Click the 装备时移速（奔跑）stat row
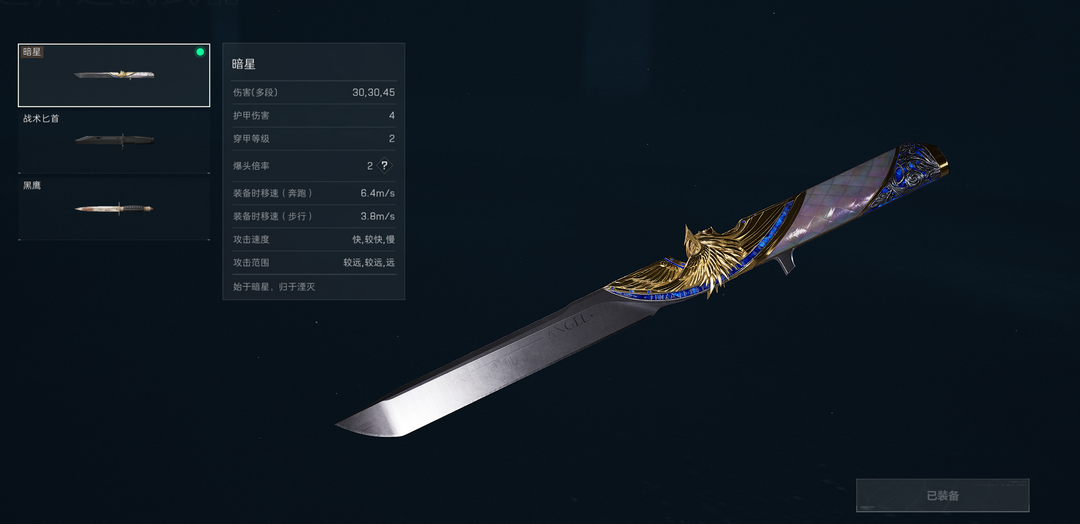The image size is (1080, 524). click(314, 193)
